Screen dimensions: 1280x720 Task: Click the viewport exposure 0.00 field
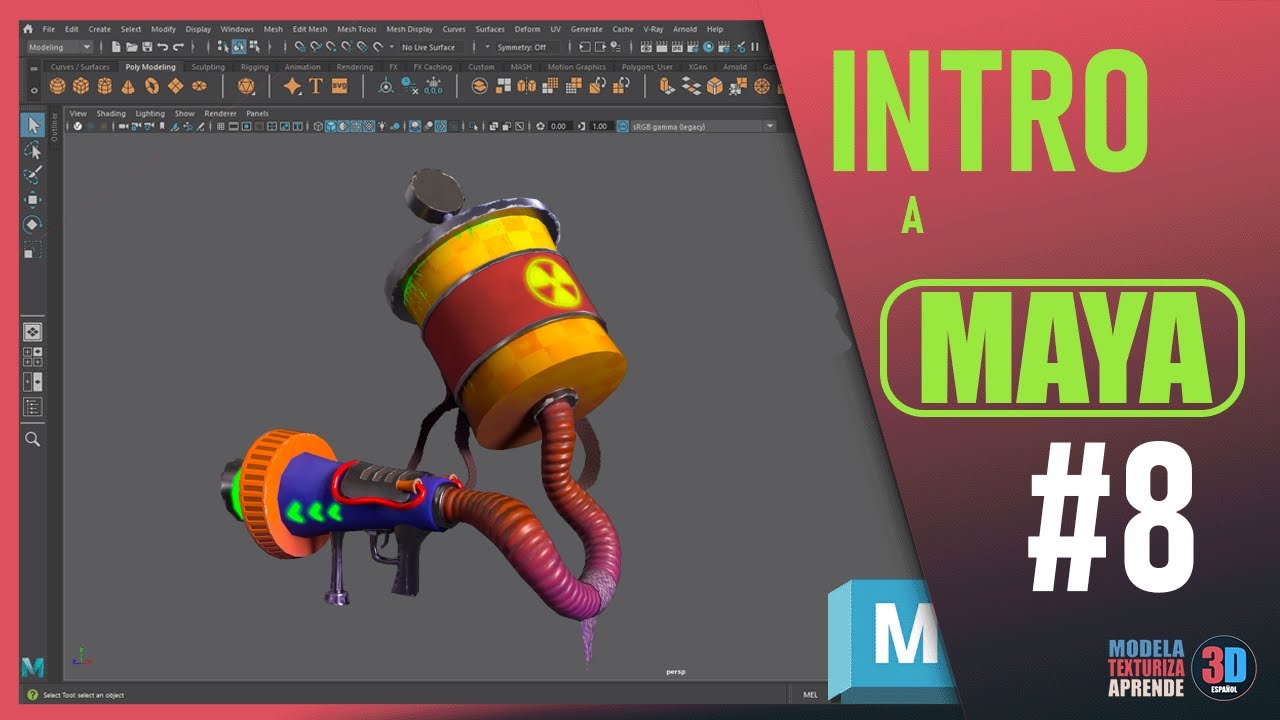pos(560,126)
